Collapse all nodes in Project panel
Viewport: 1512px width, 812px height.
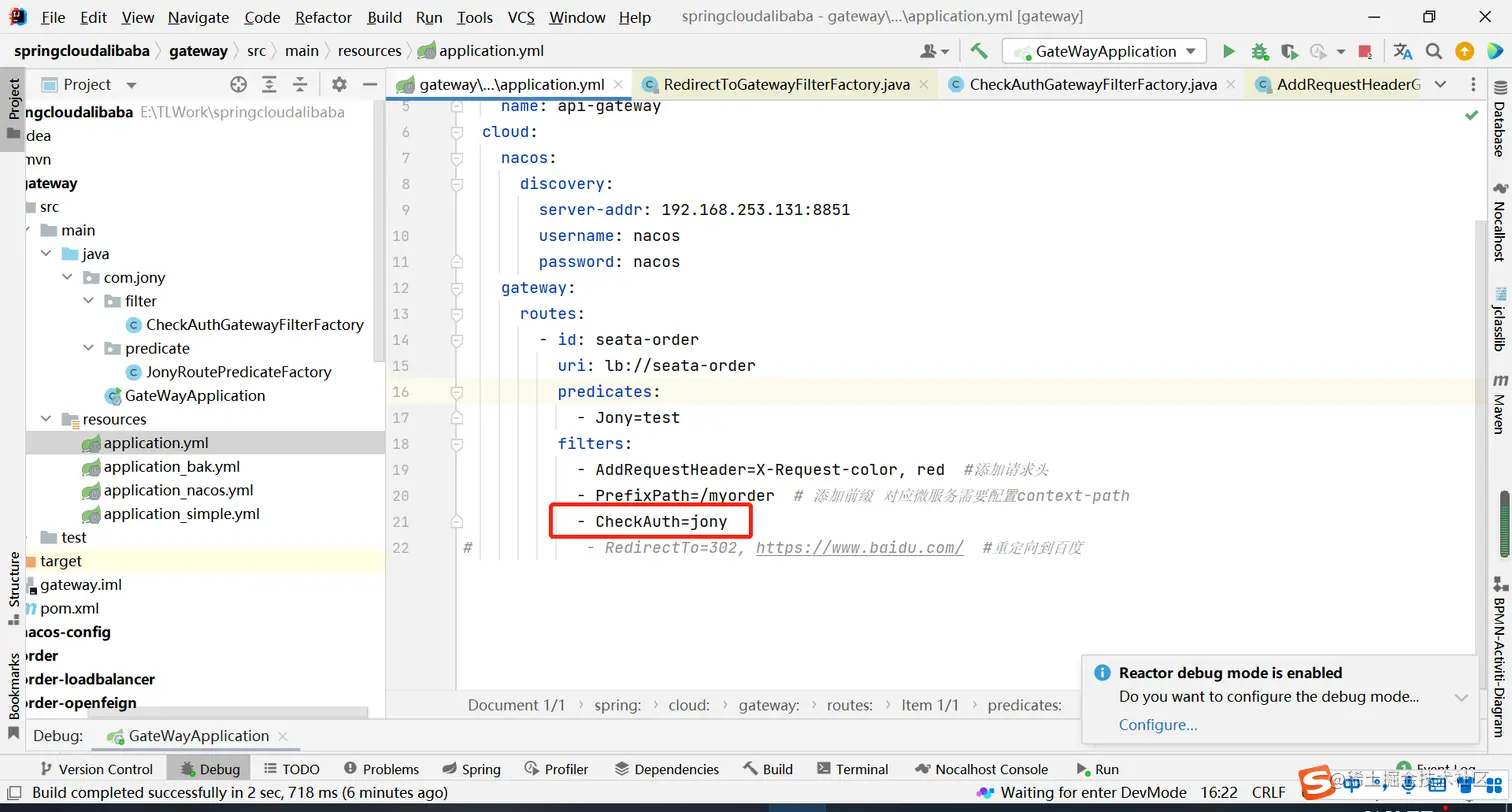[x=300, y=85]
